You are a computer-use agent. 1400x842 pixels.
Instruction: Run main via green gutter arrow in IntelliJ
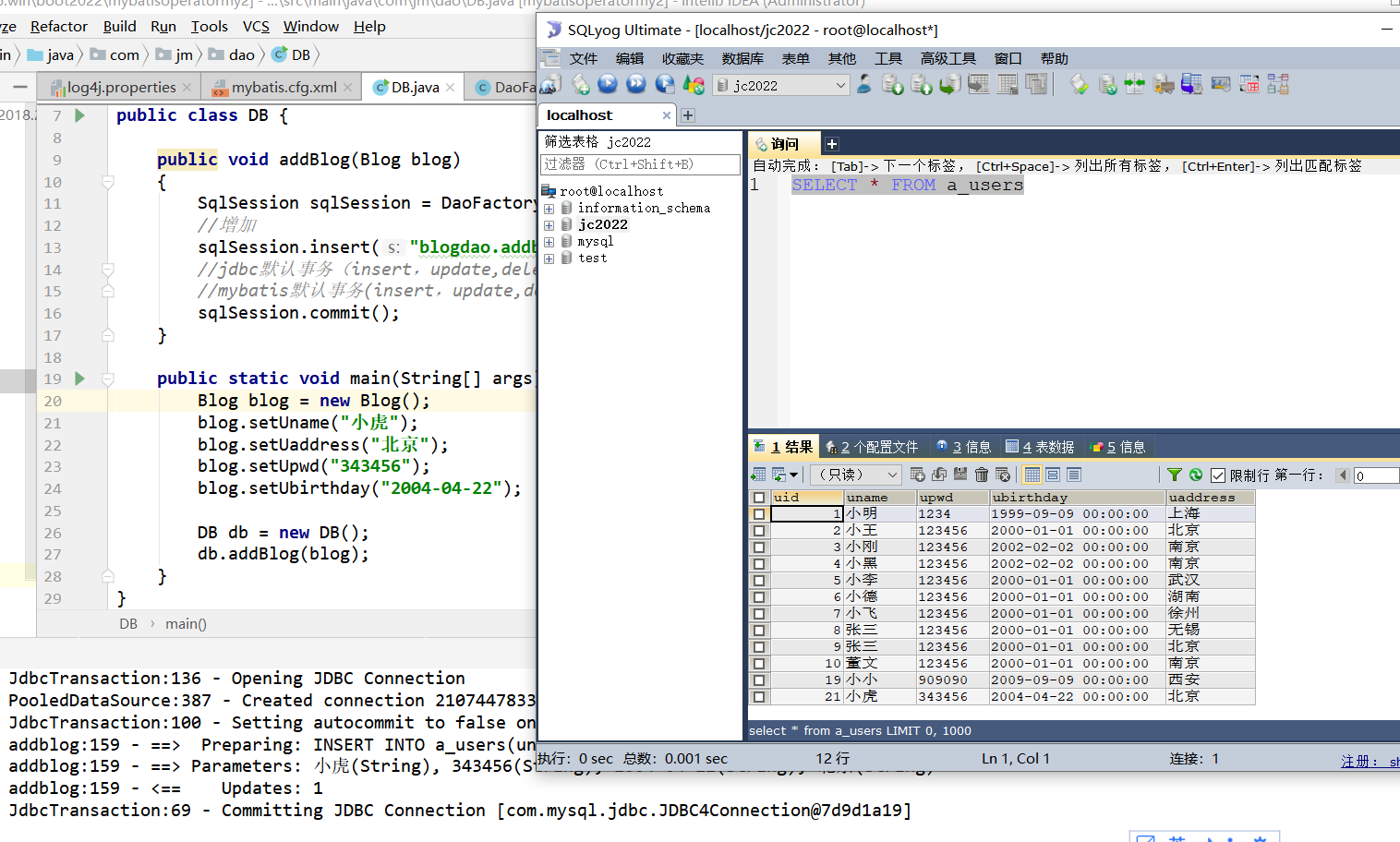78,378
